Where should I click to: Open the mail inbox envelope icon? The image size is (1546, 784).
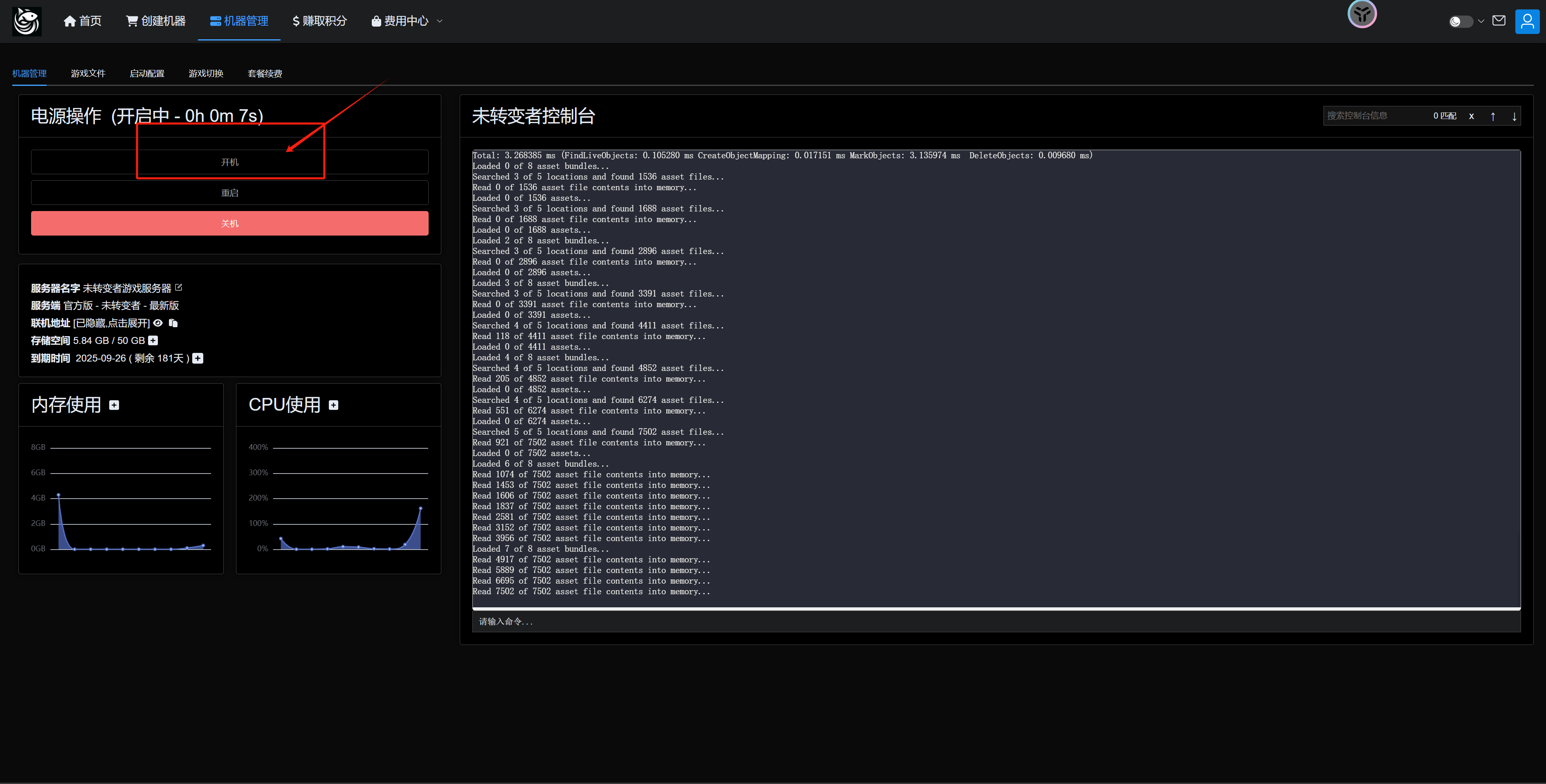pyautogui.click(x=1499, y=21)
